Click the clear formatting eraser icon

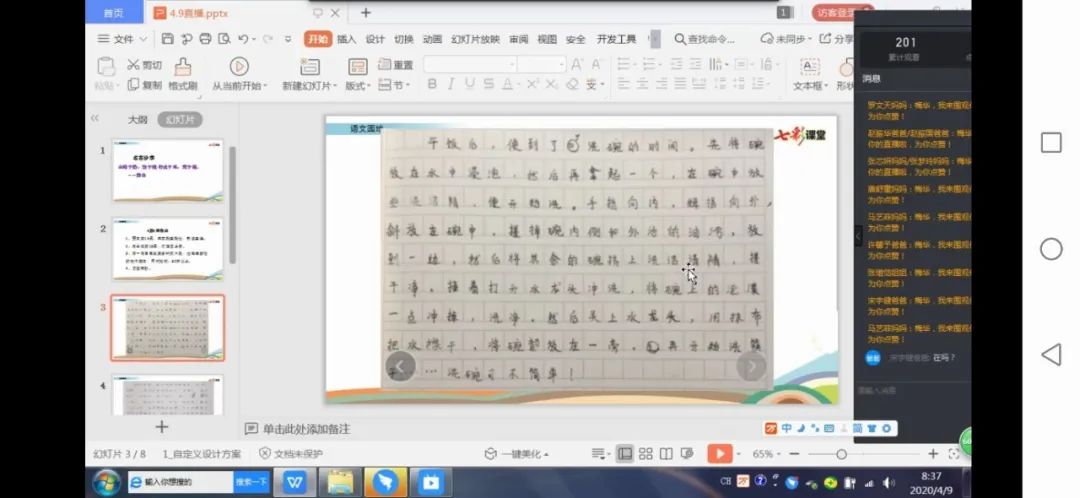[572, 84]
